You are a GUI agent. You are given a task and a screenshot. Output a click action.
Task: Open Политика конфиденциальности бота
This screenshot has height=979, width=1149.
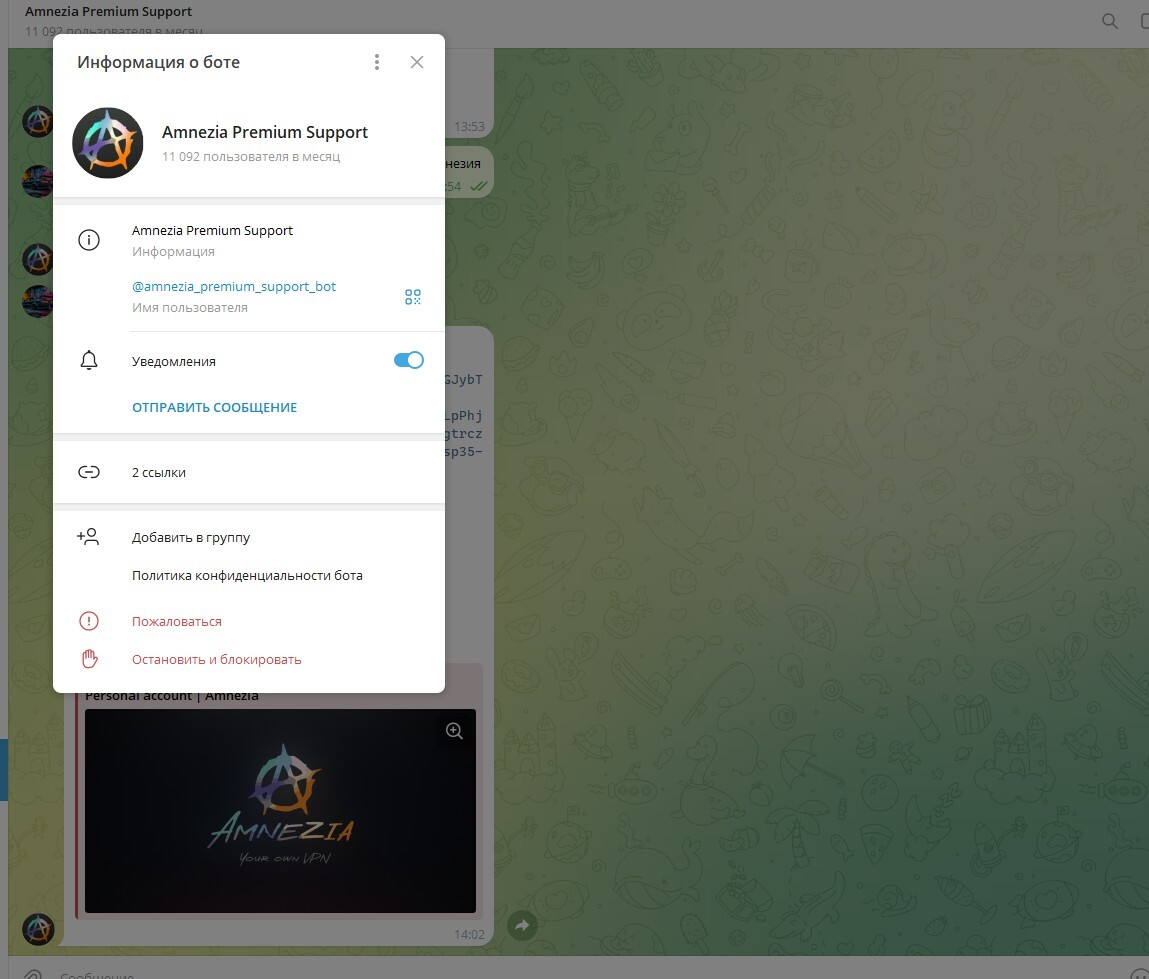pyautogui.click(x=247, y=576)
